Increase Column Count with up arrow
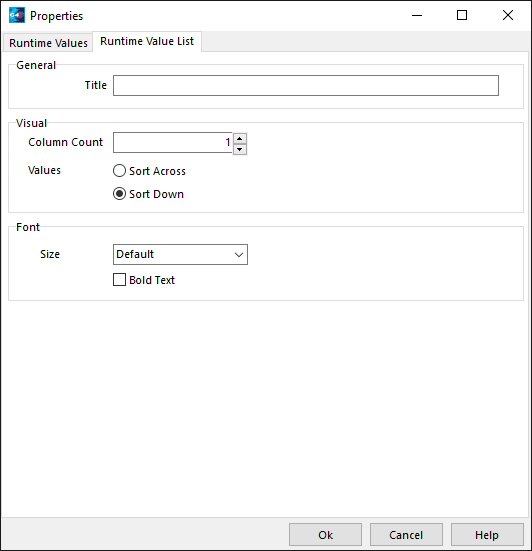The width and height of the screenshot is (532, 551). pos(240,138)
